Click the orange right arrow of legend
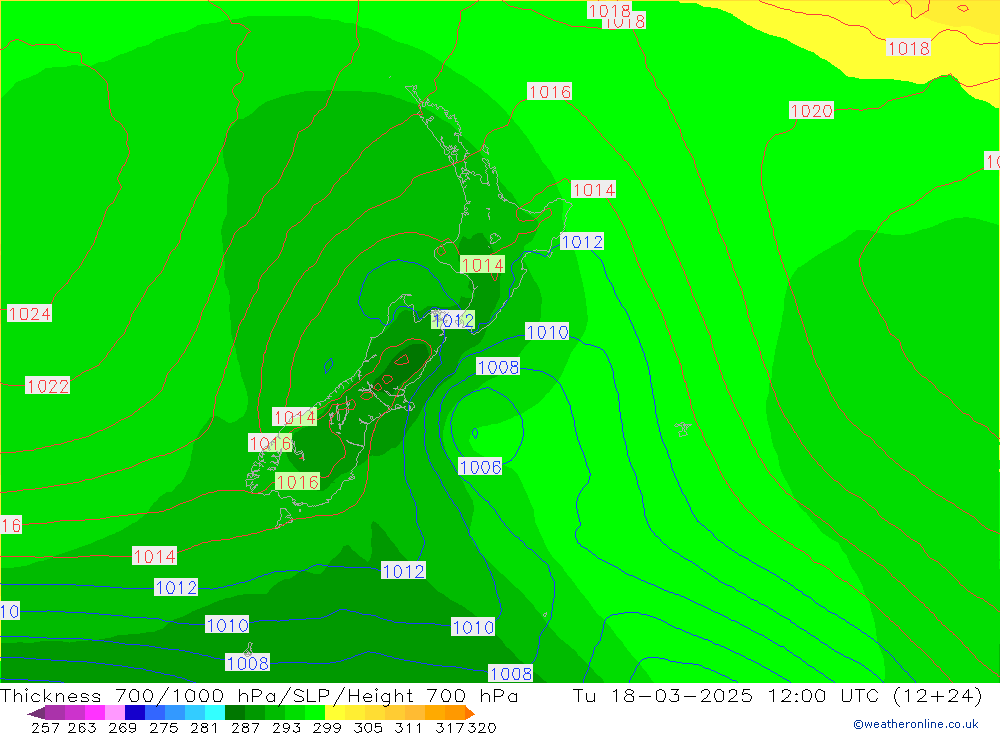Viewport: 1000px width, 733px height. 469,713
